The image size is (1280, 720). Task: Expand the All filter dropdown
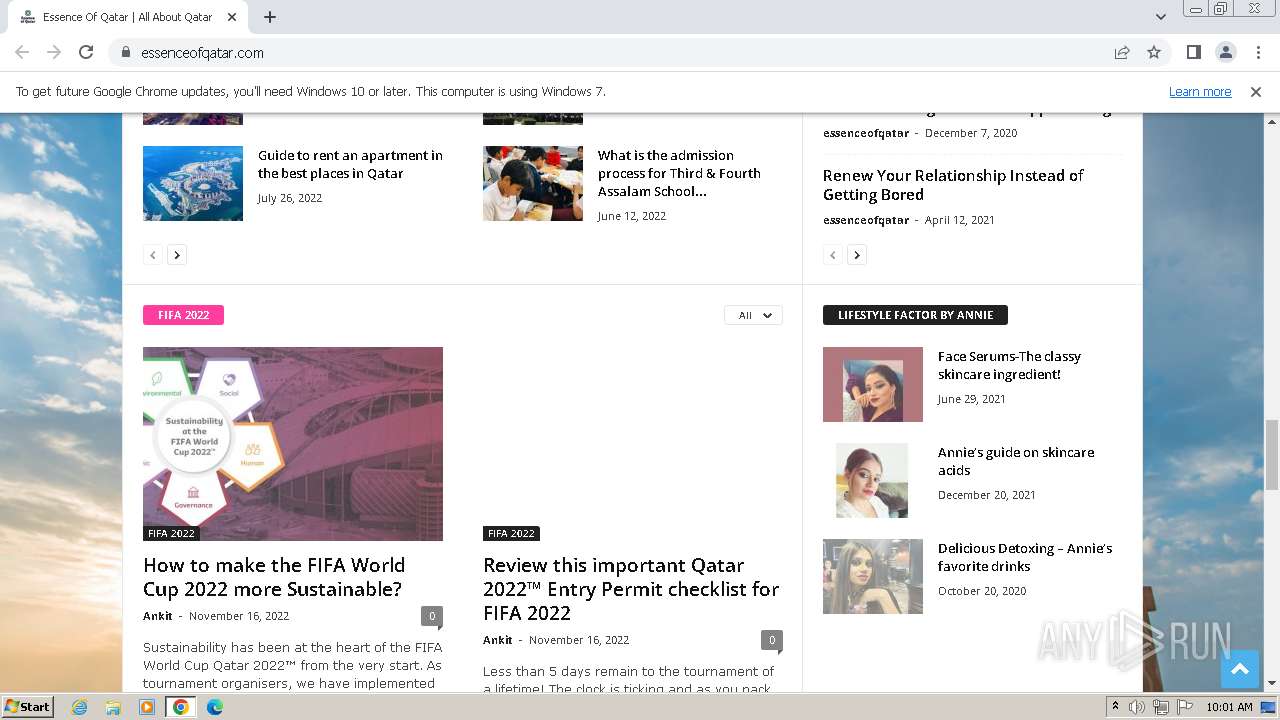(x=753, y=315)
